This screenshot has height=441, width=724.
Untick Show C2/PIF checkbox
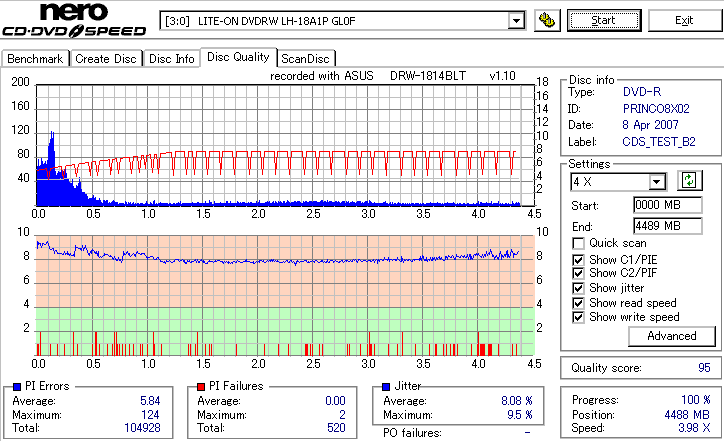578,273
